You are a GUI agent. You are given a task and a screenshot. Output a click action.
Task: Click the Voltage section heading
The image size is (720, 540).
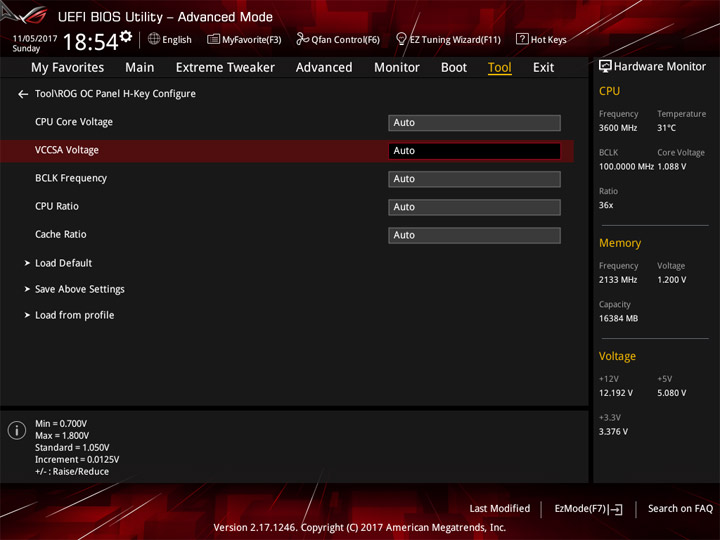[x=617, y=356]
